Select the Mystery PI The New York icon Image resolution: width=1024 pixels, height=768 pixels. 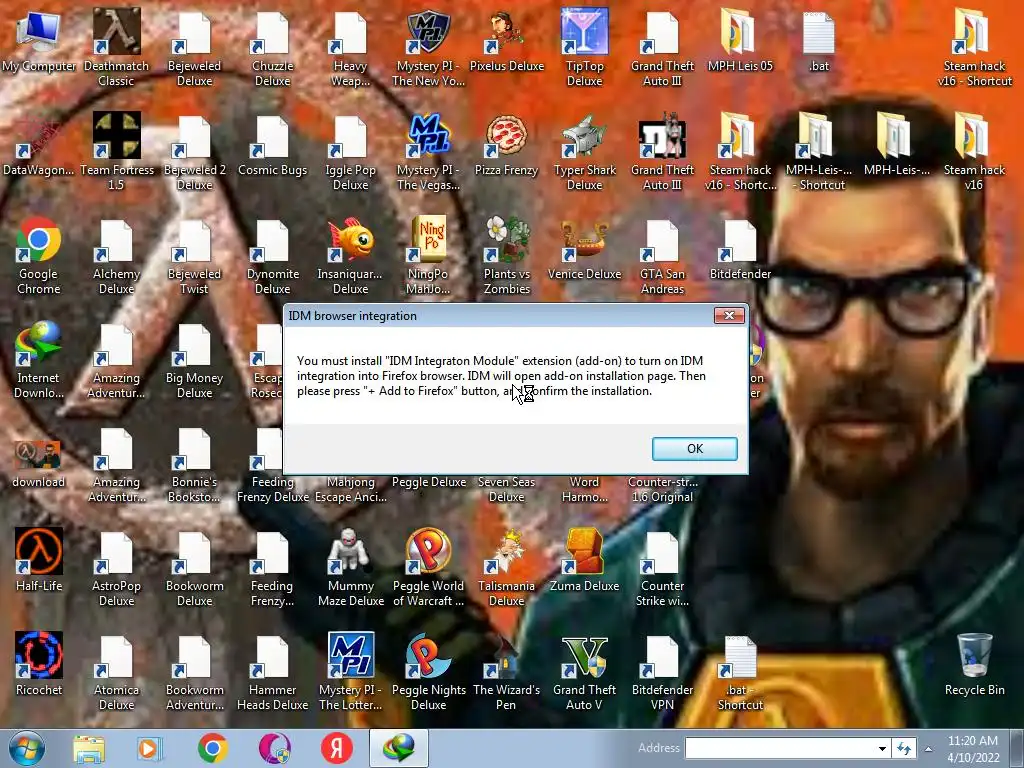point(428,48)
